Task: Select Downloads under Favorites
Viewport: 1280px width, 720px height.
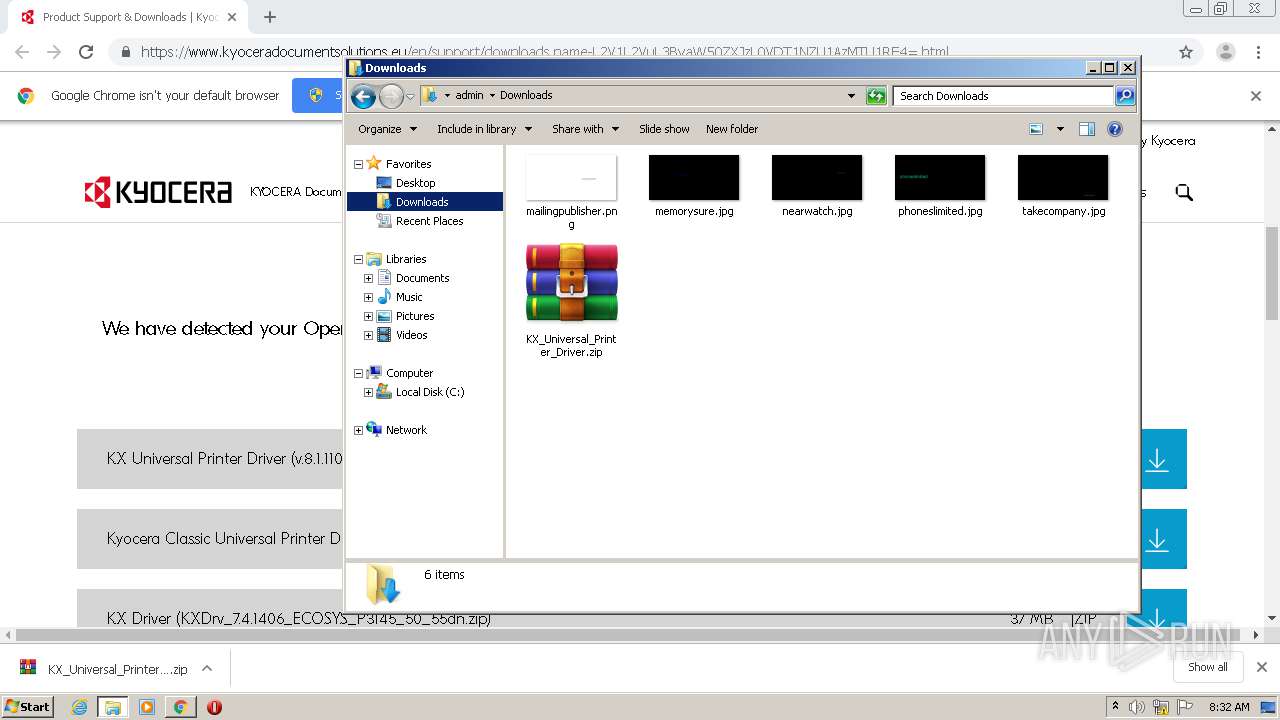Action: pos(421,202)
